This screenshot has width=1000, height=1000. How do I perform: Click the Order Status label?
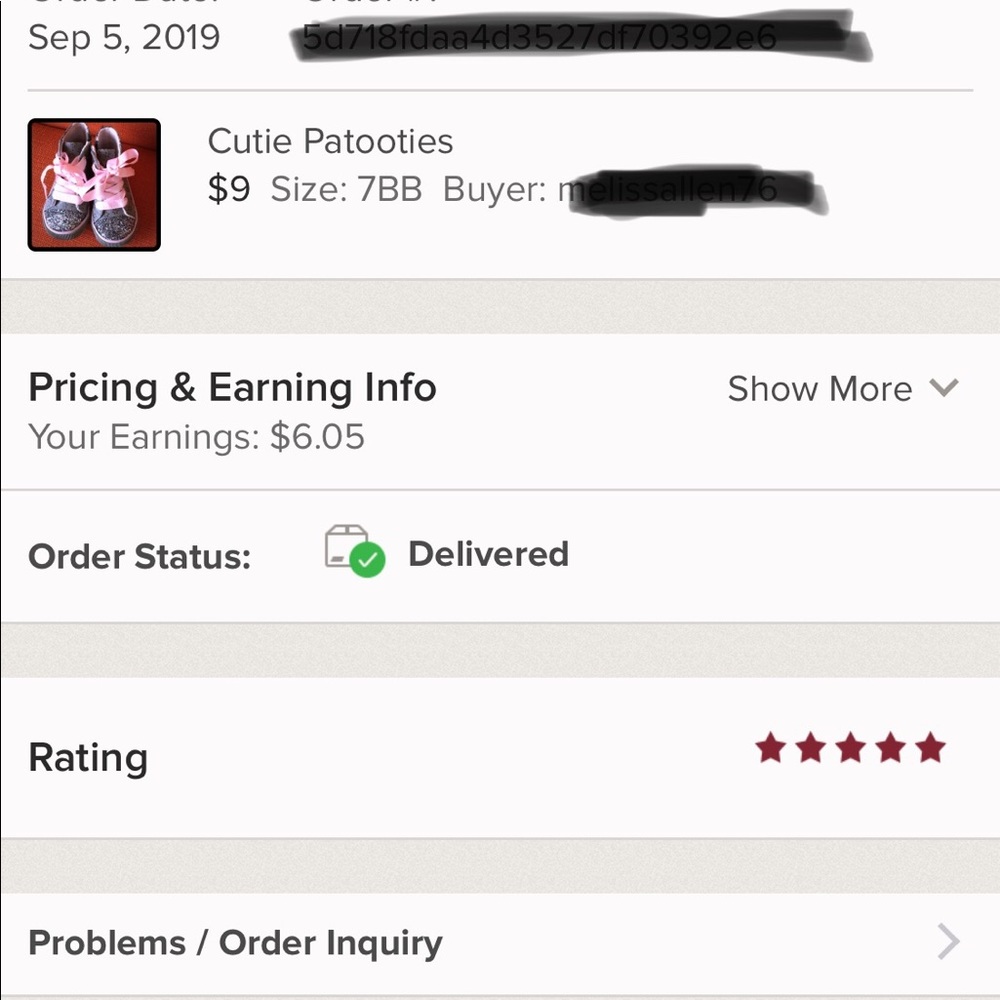[x=139, y=556]
